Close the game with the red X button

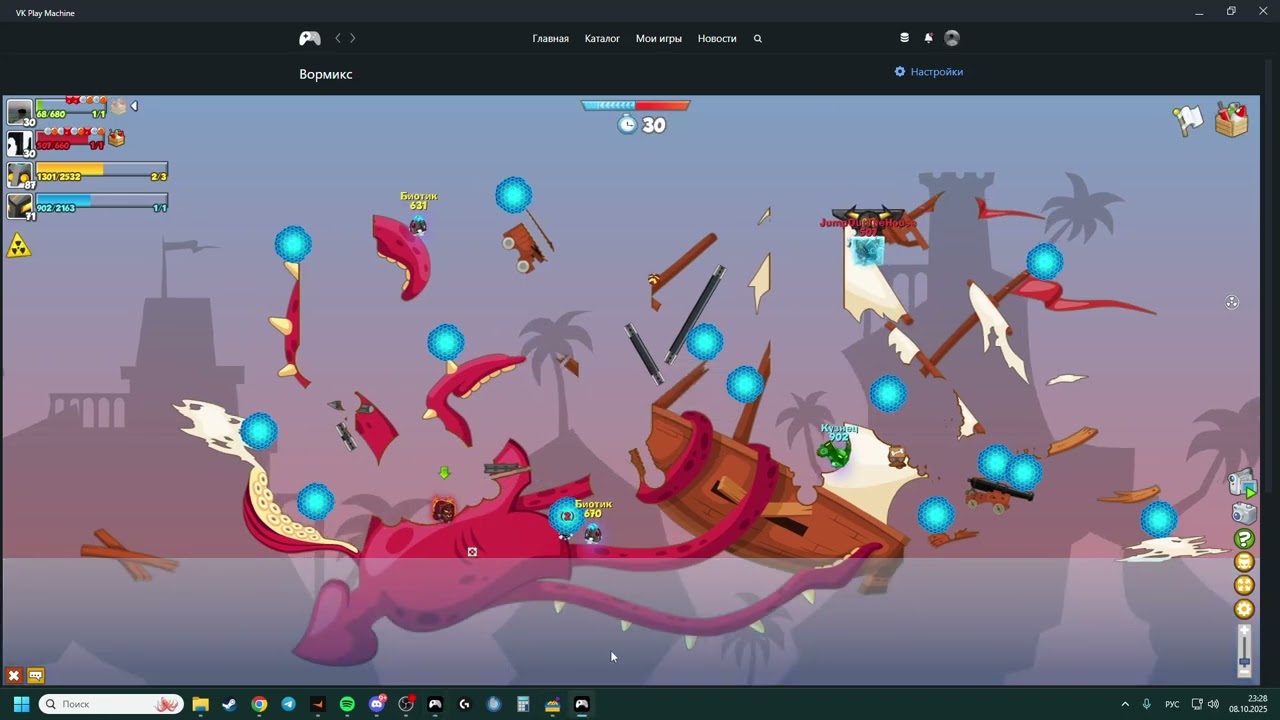click(14, 676)
